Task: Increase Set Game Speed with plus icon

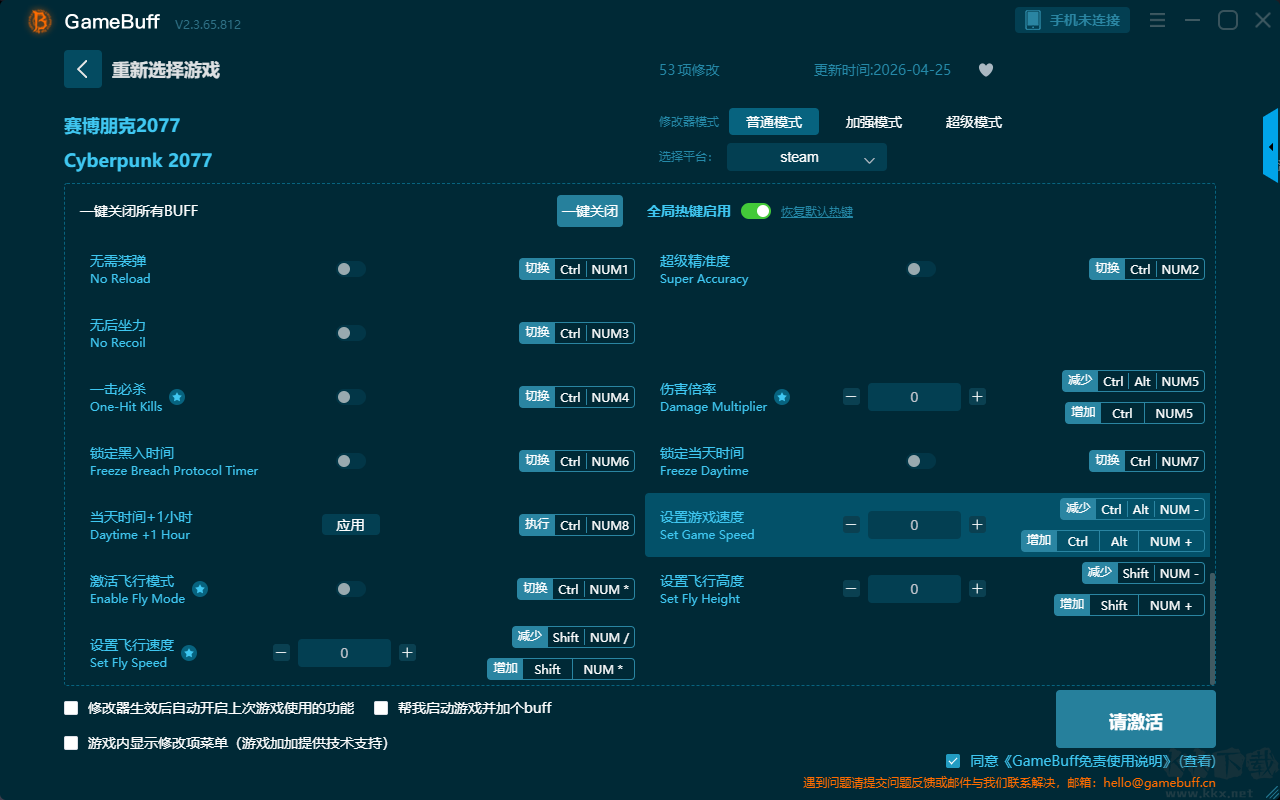Action: tap(977, 525)
